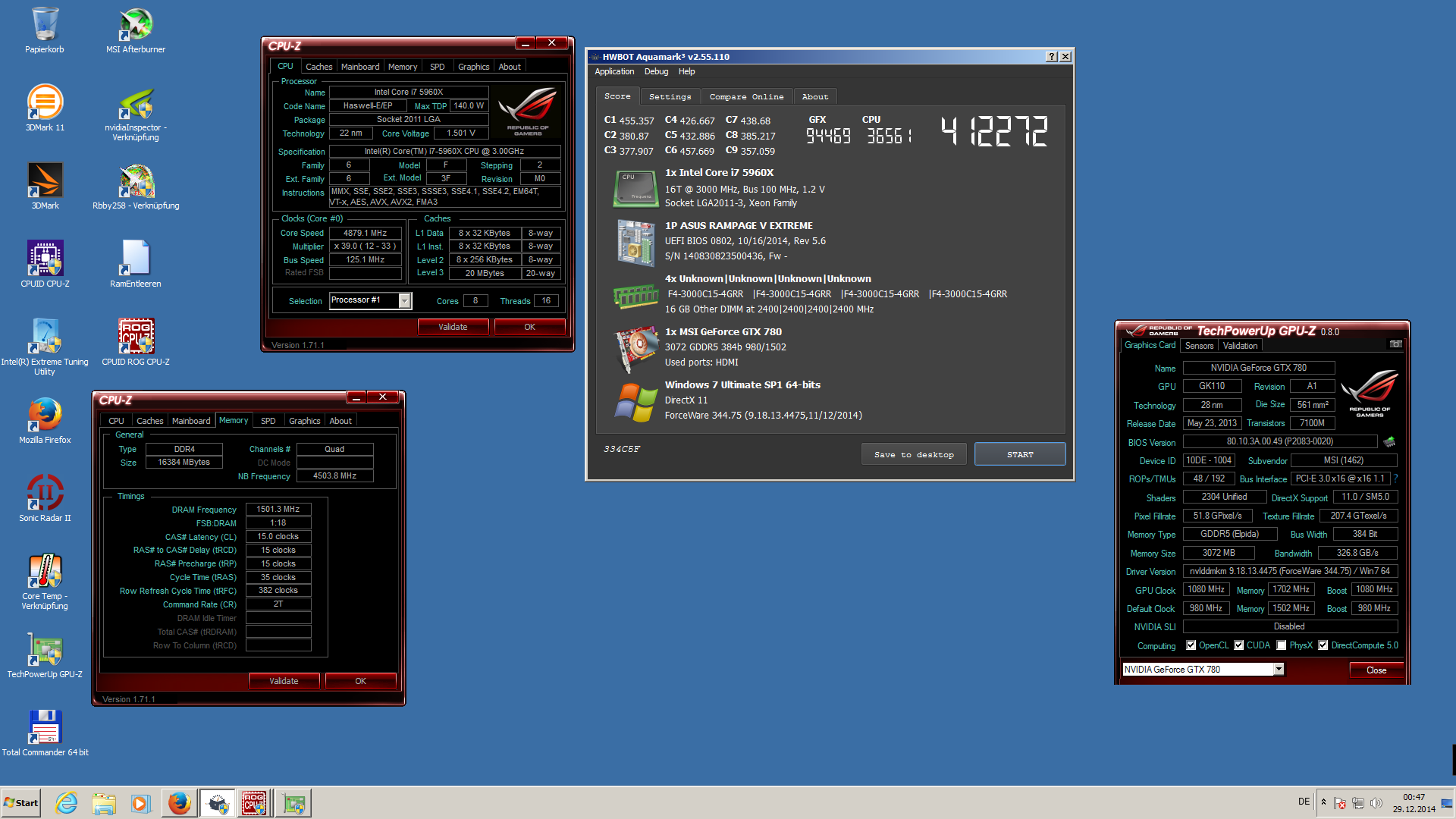This screenshot has width=1456, height=819.
Task: Switch to the Sensors tab in GPU-Z
Action: (x=1199, y=346)
